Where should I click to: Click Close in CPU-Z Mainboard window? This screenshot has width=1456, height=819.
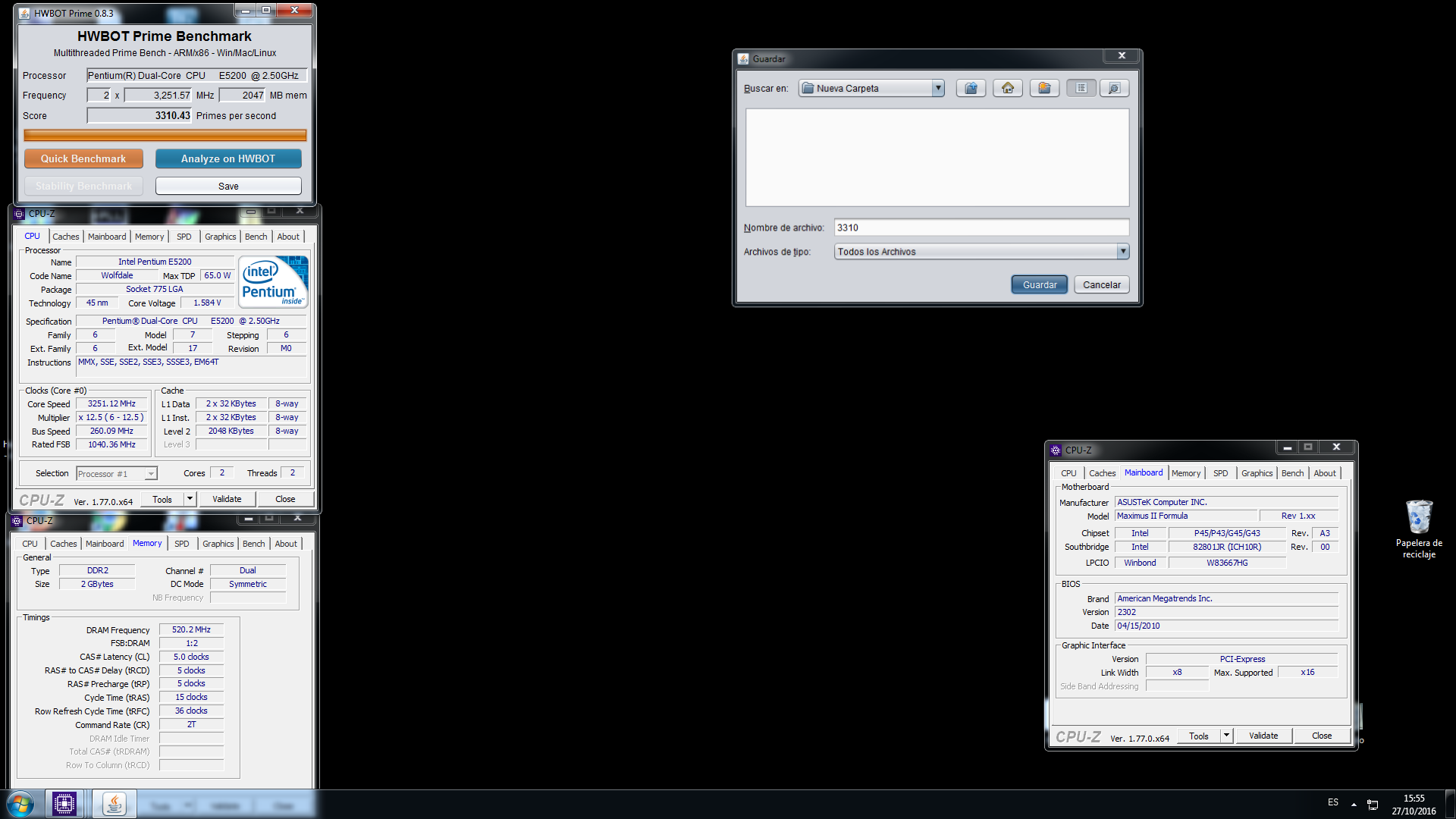tap(1322, 736)
